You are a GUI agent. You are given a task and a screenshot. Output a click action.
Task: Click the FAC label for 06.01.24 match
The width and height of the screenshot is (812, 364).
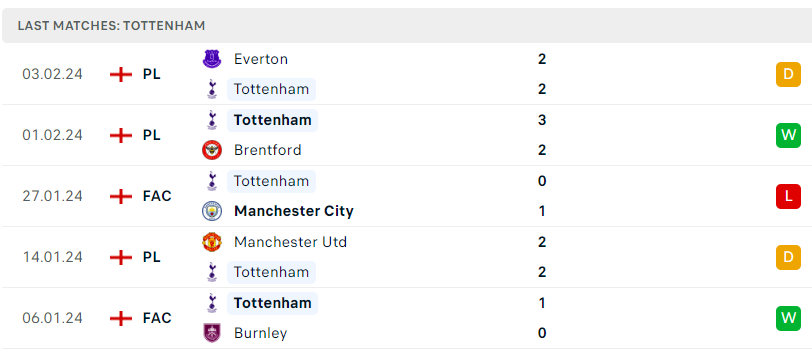[x=157, y=318]
